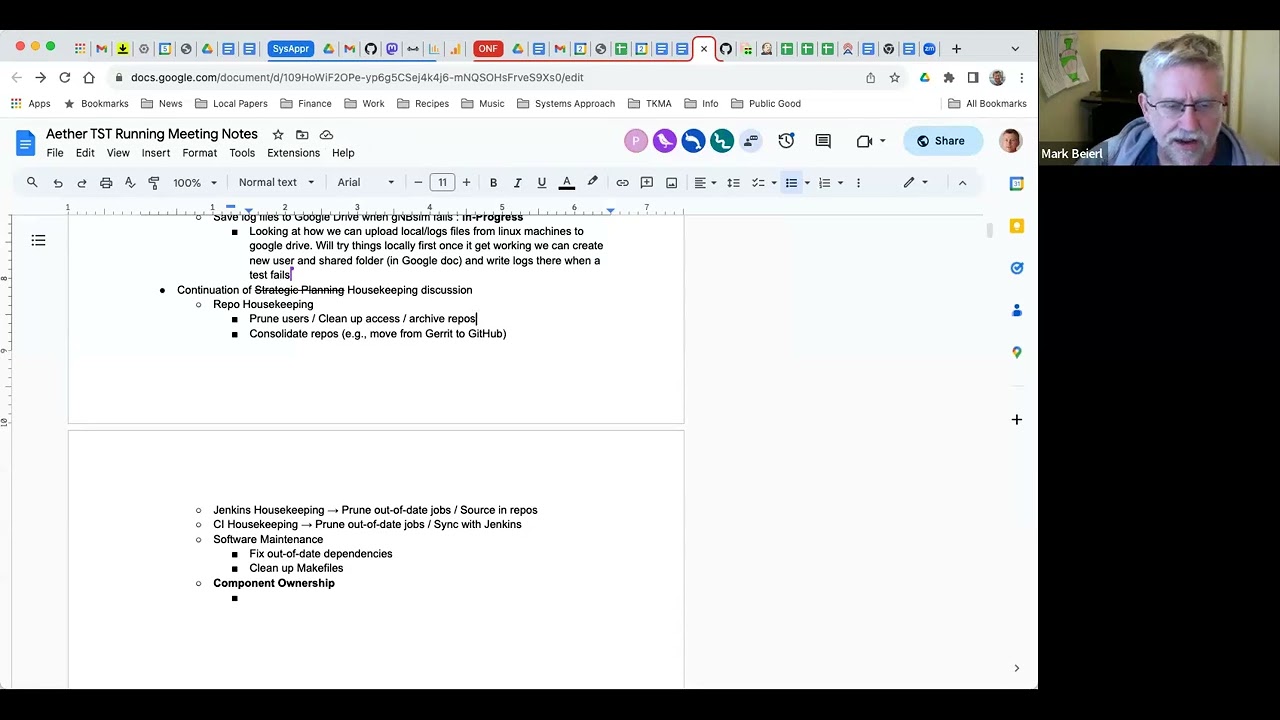Screen dimensions: 1280x720
Task: Open the Chrome extensions puzzle icon
Action: pos(948,77)
